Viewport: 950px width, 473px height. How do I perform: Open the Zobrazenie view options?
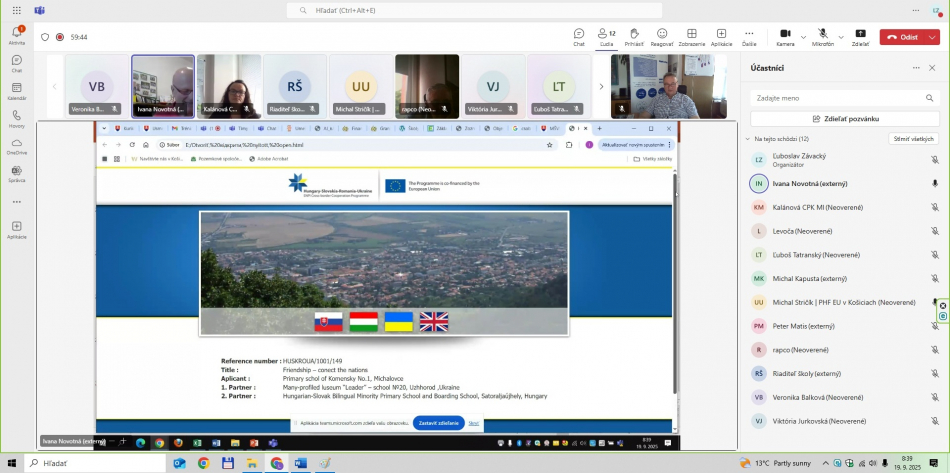coord(691,37)
